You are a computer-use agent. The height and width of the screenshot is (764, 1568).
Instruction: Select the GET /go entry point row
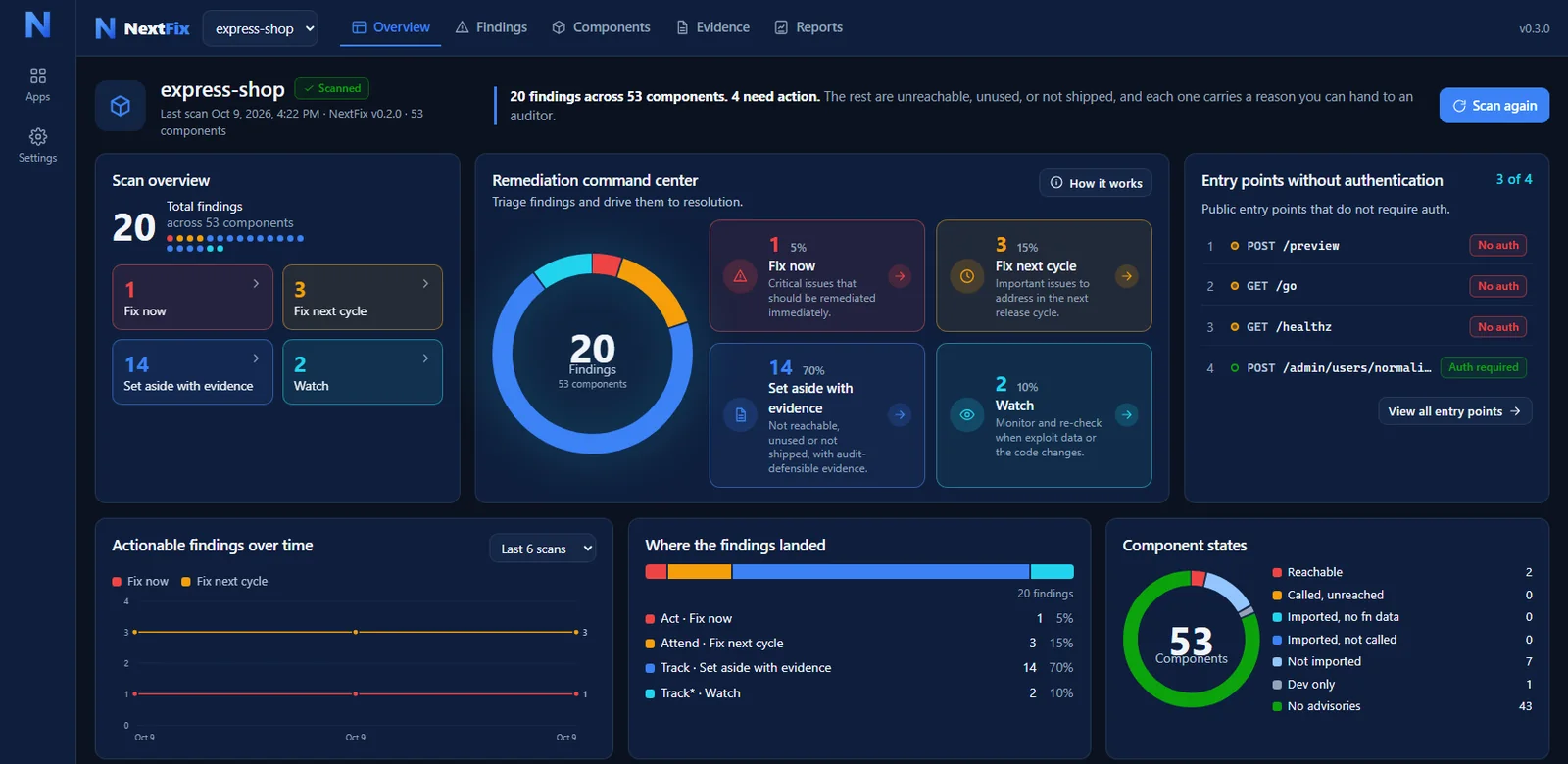click(x=1366, y=286)
